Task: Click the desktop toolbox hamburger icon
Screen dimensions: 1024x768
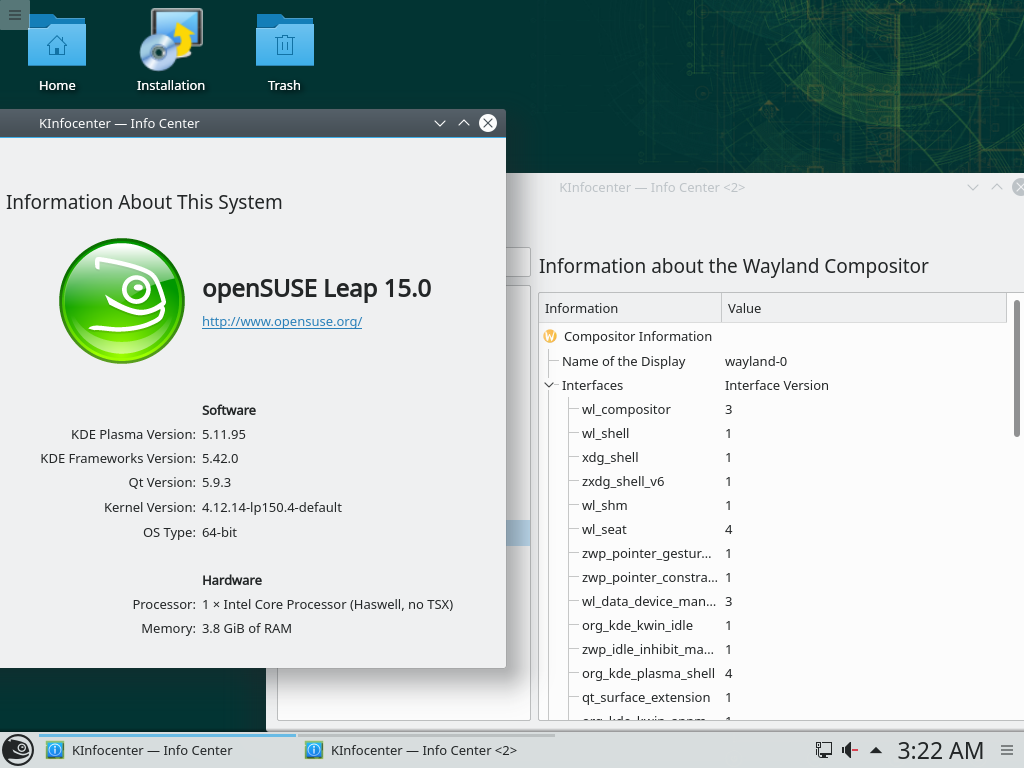Action: click(x=14, y=14)
